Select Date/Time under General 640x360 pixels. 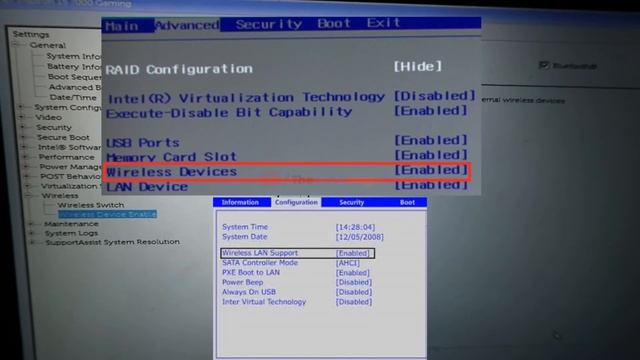pos(73,97)
